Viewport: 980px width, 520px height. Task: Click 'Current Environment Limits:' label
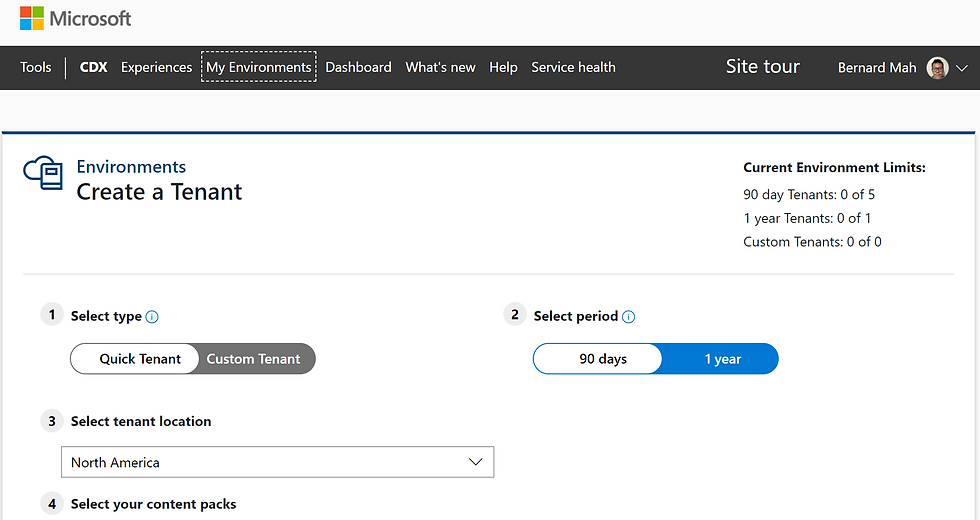pos(834,168)
